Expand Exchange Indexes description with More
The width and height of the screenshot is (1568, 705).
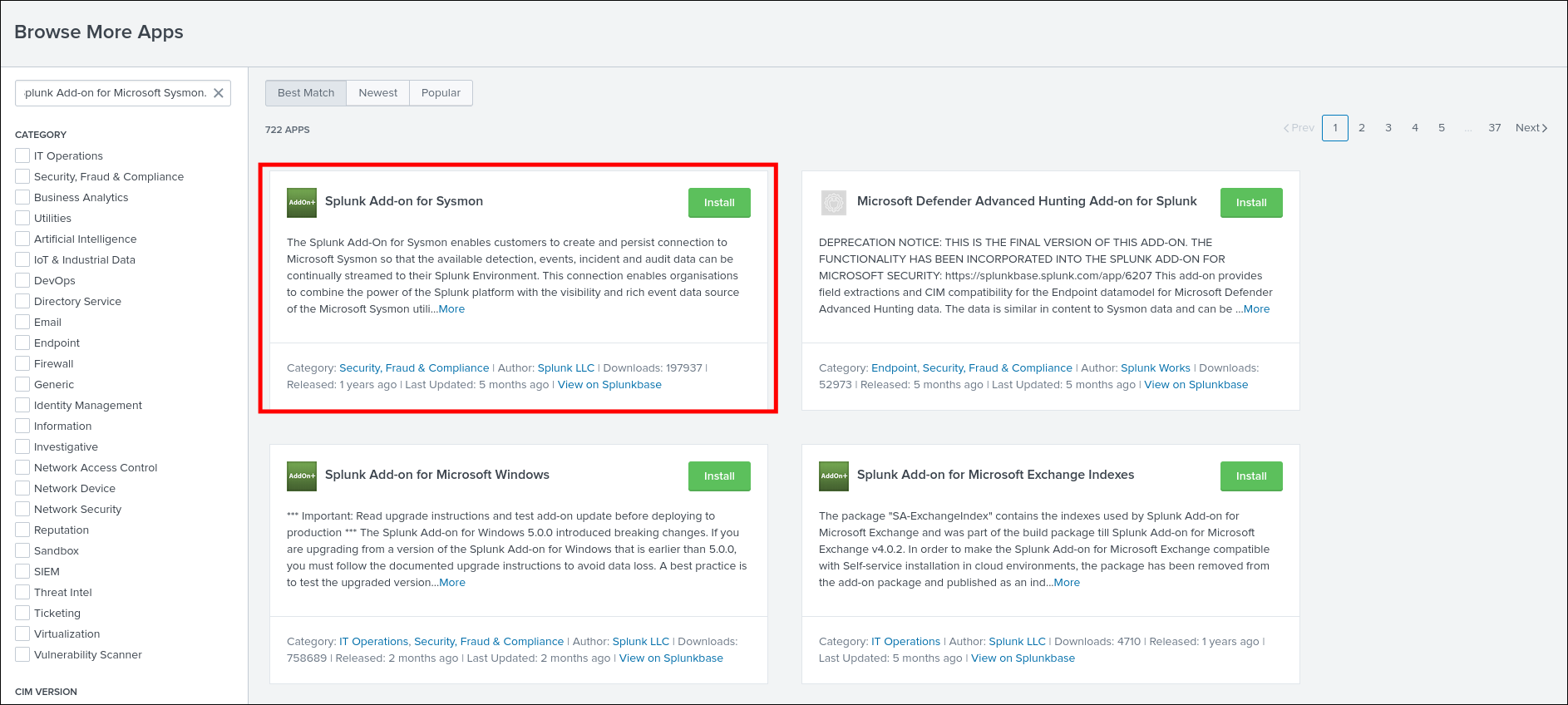point(1067,583)
